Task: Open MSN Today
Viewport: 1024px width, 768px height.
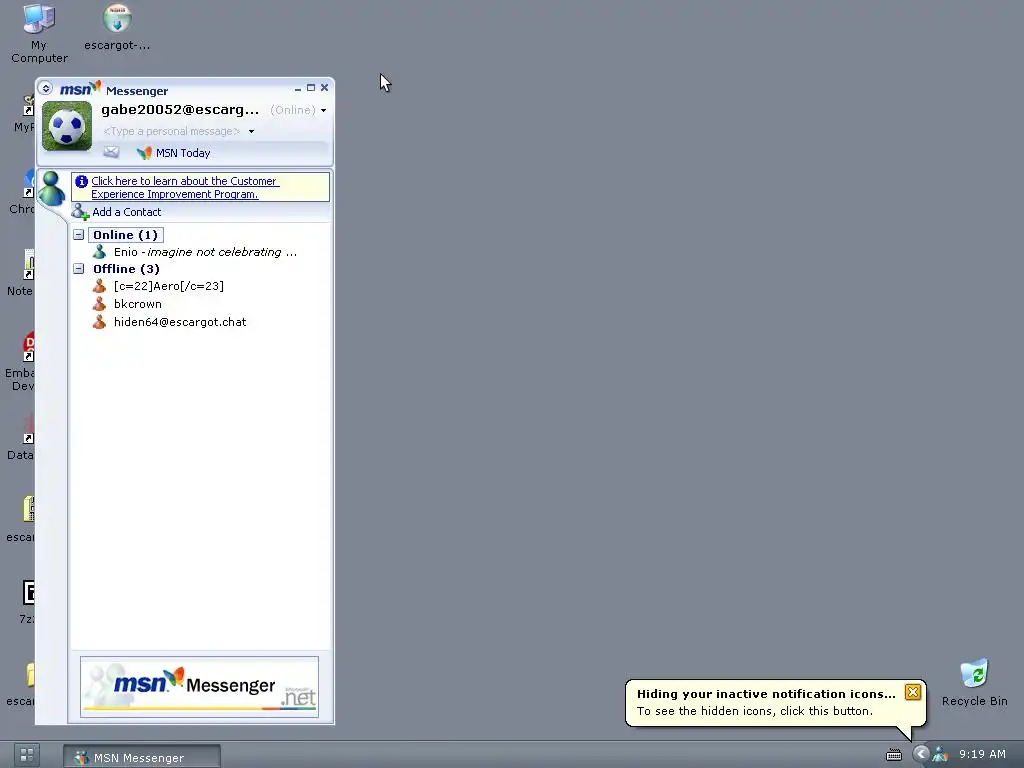Action: point(183,153)
